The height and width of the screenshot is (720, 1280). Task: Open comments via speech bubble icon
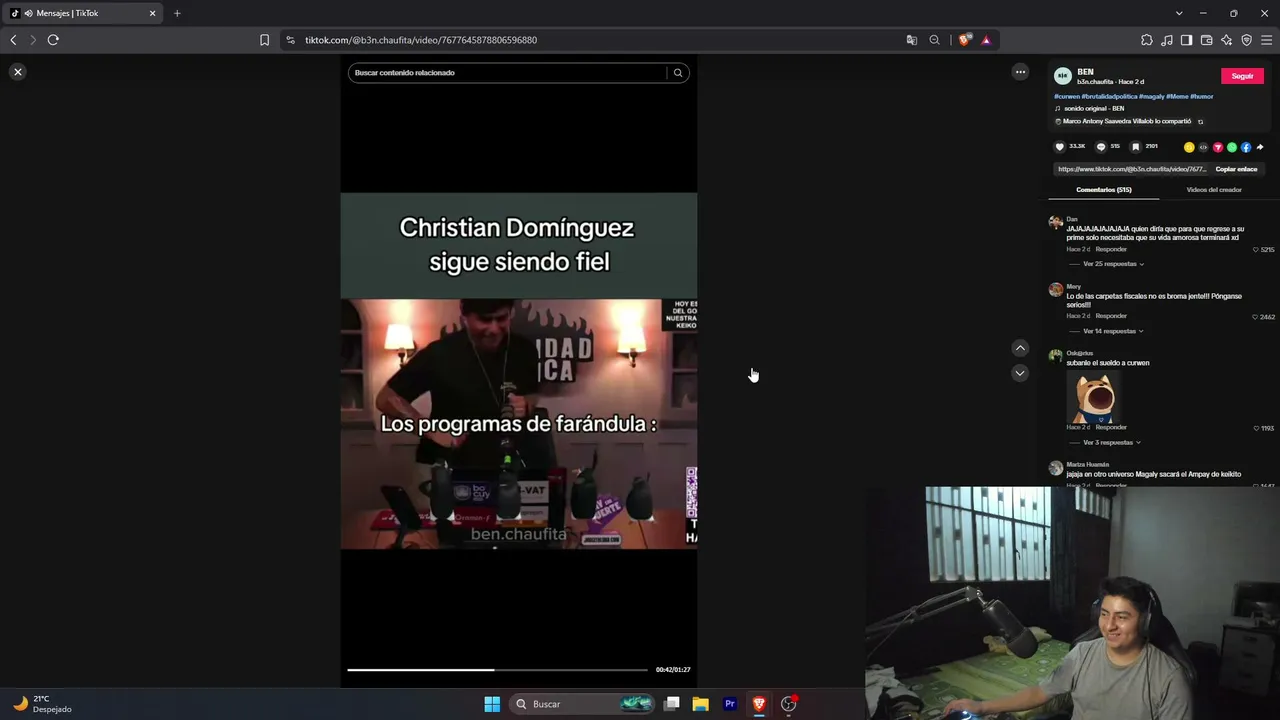(x=1101, y=147)
